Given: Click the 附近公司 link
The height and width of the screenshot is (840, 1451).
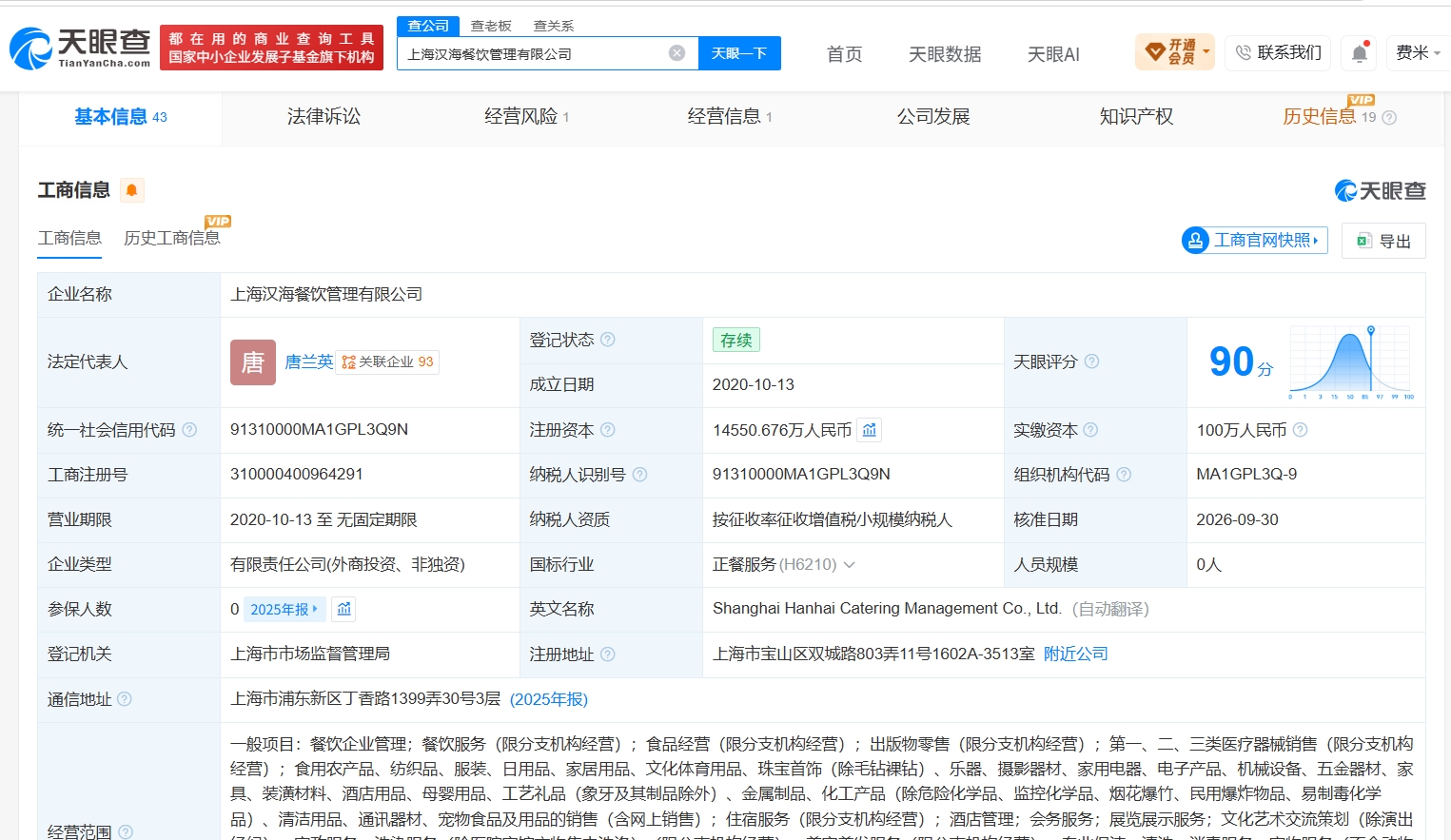Looking at the screenshot, I should point(1076,654).
